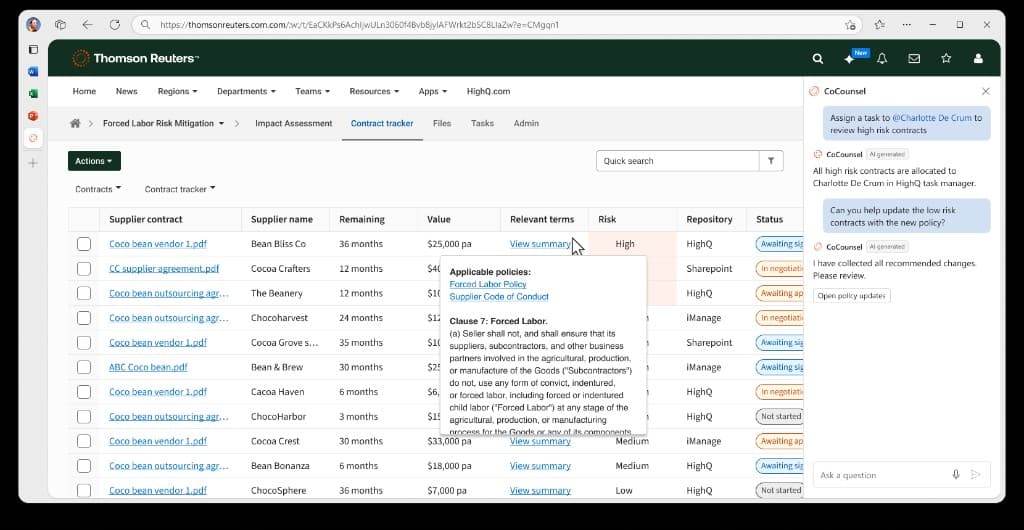This screenshot has width=1024, height=530.
Task: Open the filter icon beside Quick search
Action: pos(771,161)
